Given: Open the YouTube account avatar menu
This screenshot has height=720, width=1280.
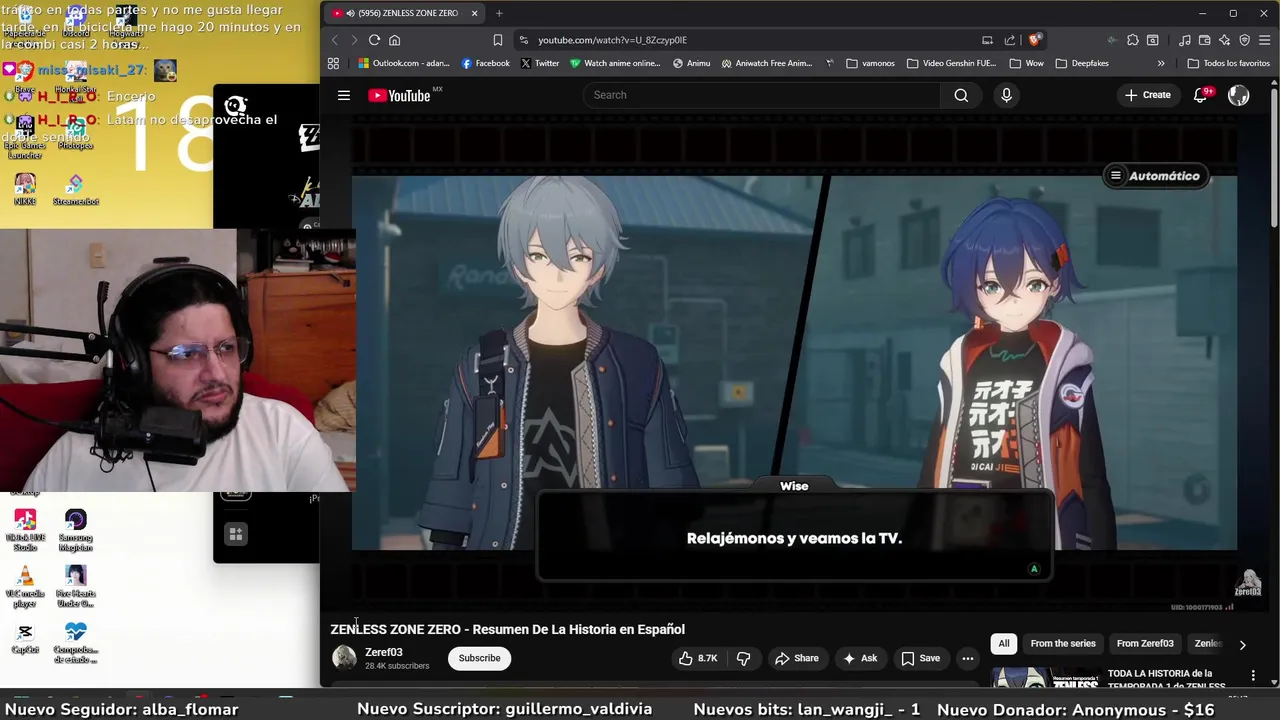Looking at the screenshot, I should (1238, 95).
